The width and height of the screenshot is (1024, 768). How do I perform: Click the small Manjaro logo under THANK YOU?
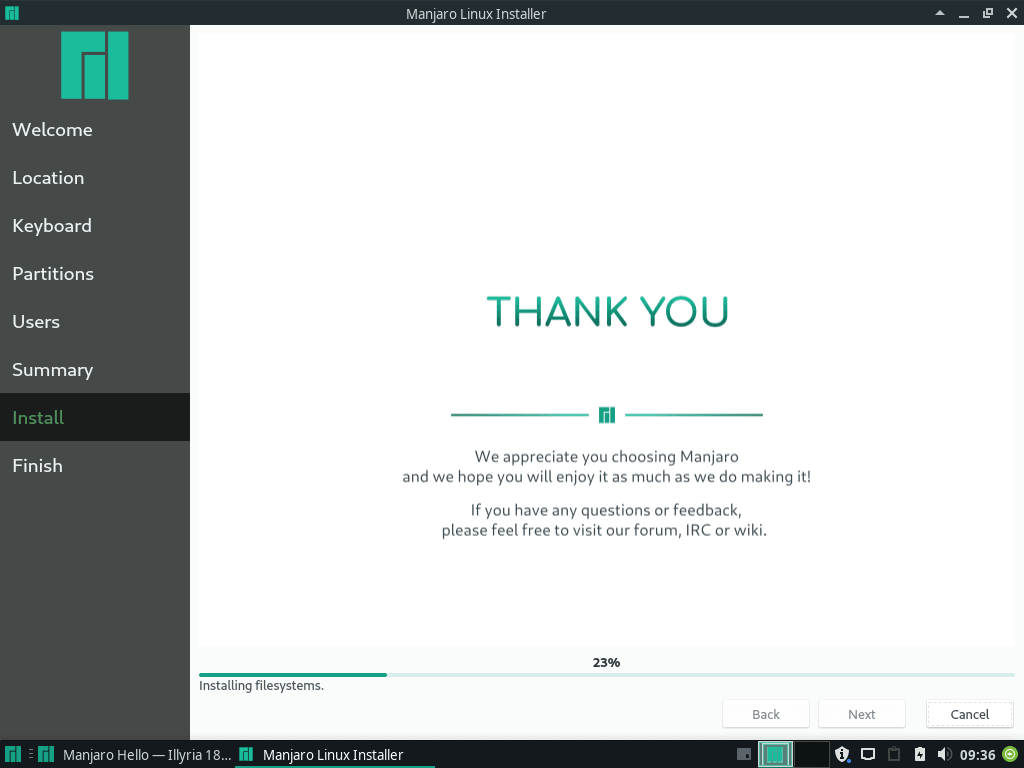coord(607,415)
